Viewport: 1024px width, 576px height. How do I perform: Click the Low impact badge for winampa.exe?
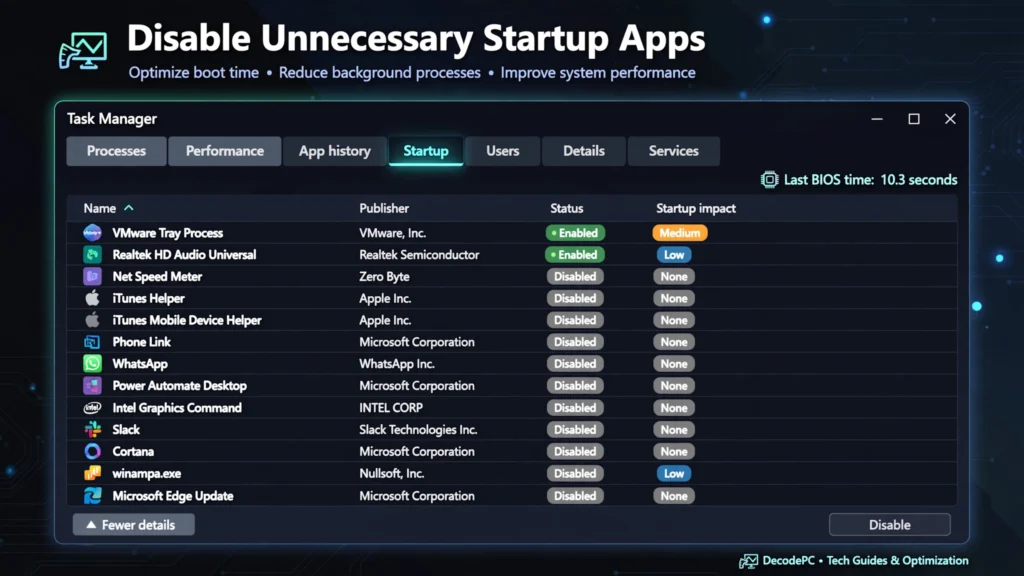click(674, 473)
